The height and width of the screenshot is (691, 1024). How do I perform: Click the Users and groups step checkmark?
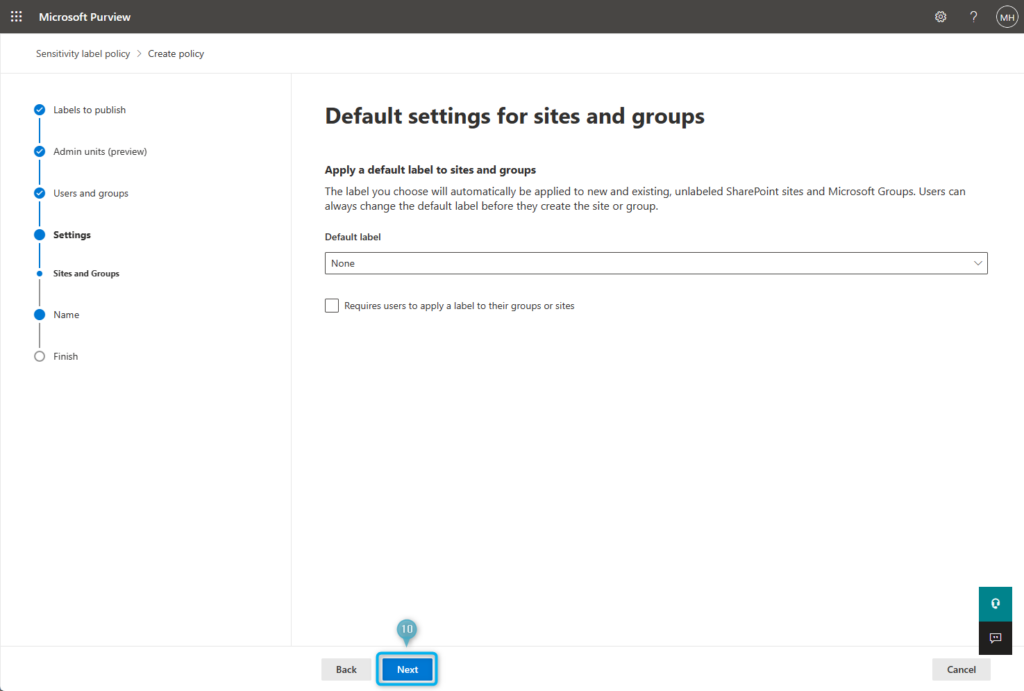(39, 193)
